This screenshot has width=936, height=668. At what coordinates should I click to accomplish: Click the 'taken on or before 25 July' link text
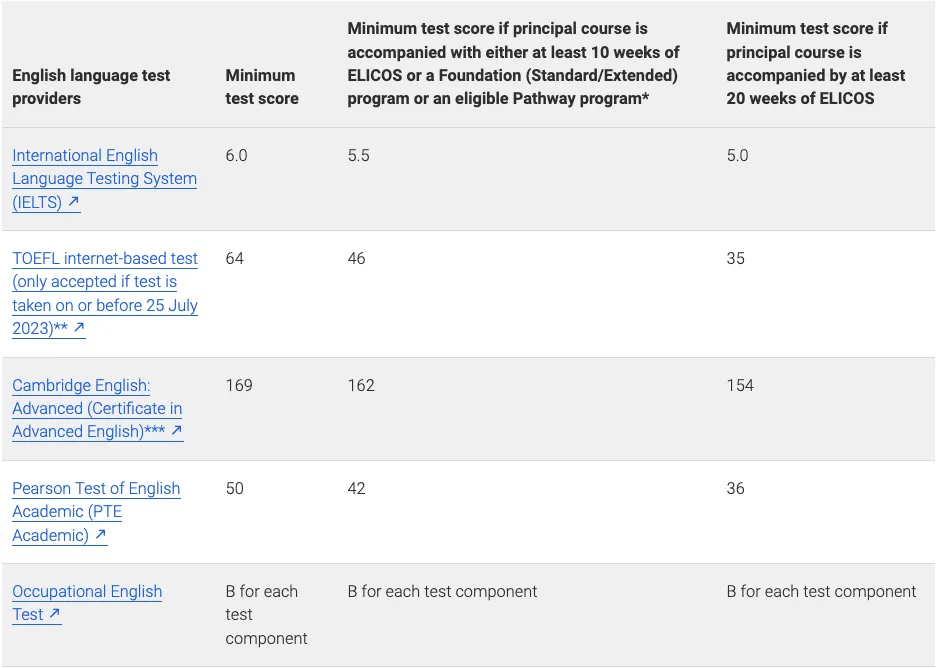[104, 305]
